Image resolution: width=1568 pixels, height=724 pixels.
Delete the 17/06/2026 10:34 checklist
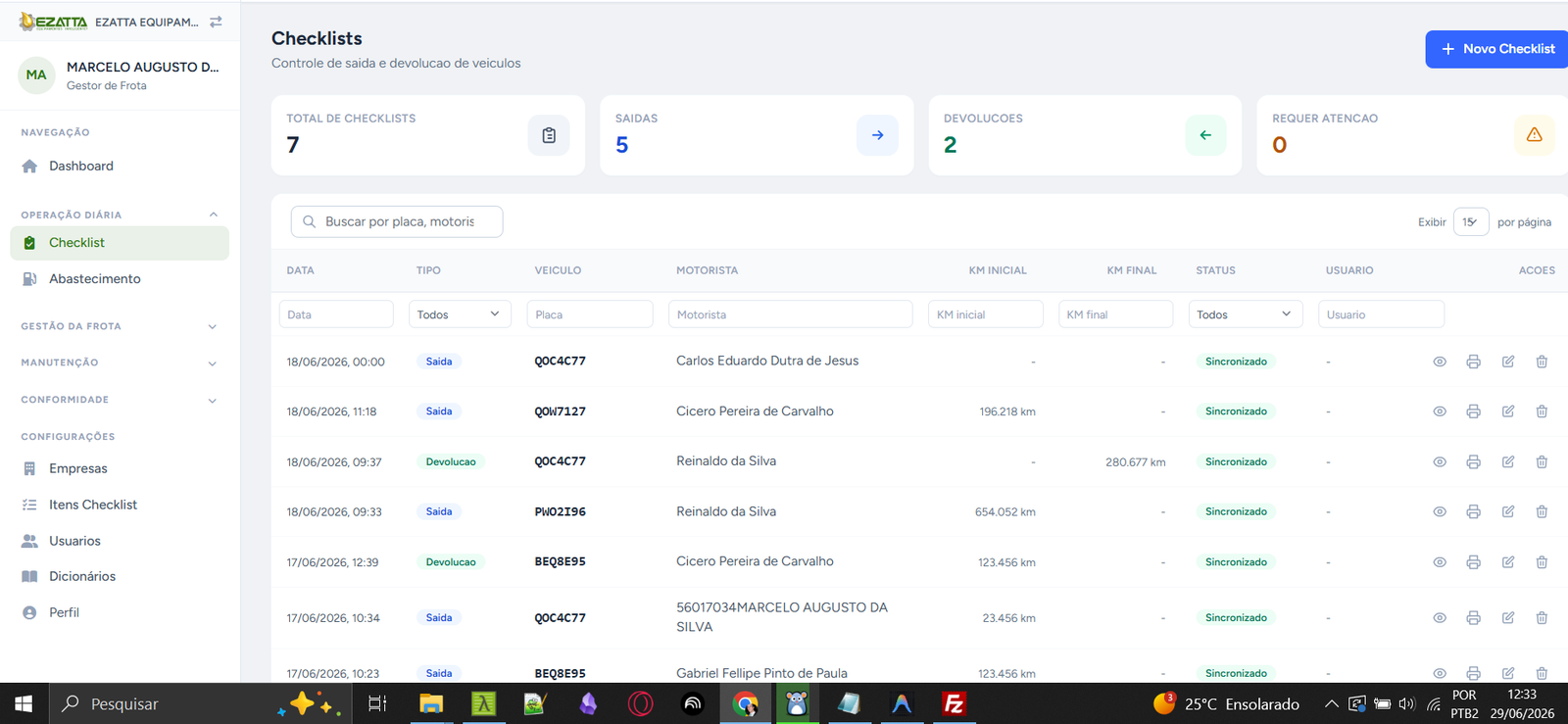tap(1542, 618)
